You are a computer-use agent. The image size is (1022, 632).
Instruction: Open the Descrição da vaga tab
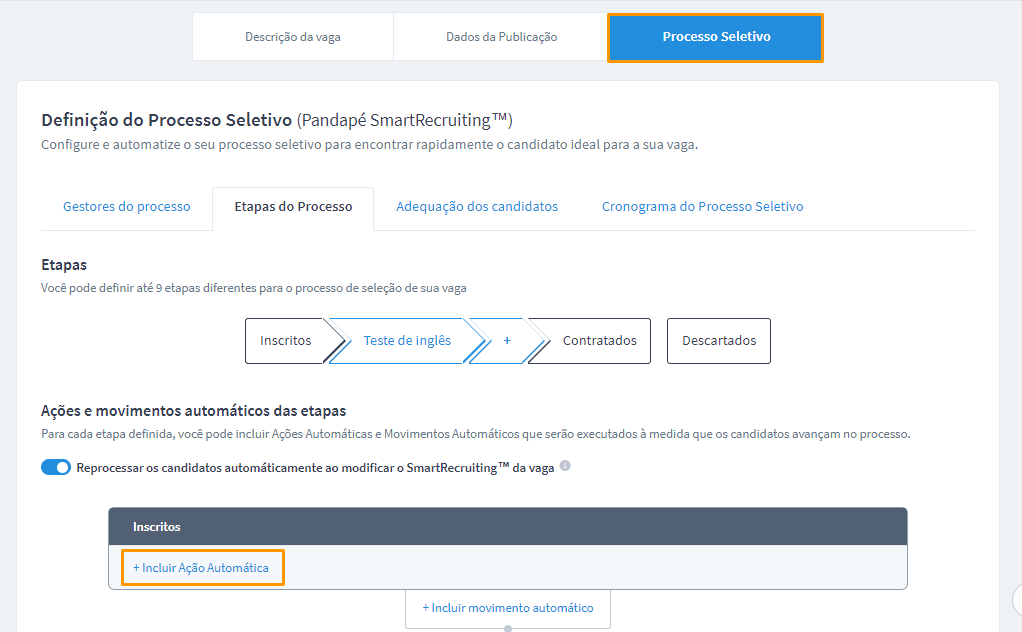pyautogui.click(x=292, y=37)
